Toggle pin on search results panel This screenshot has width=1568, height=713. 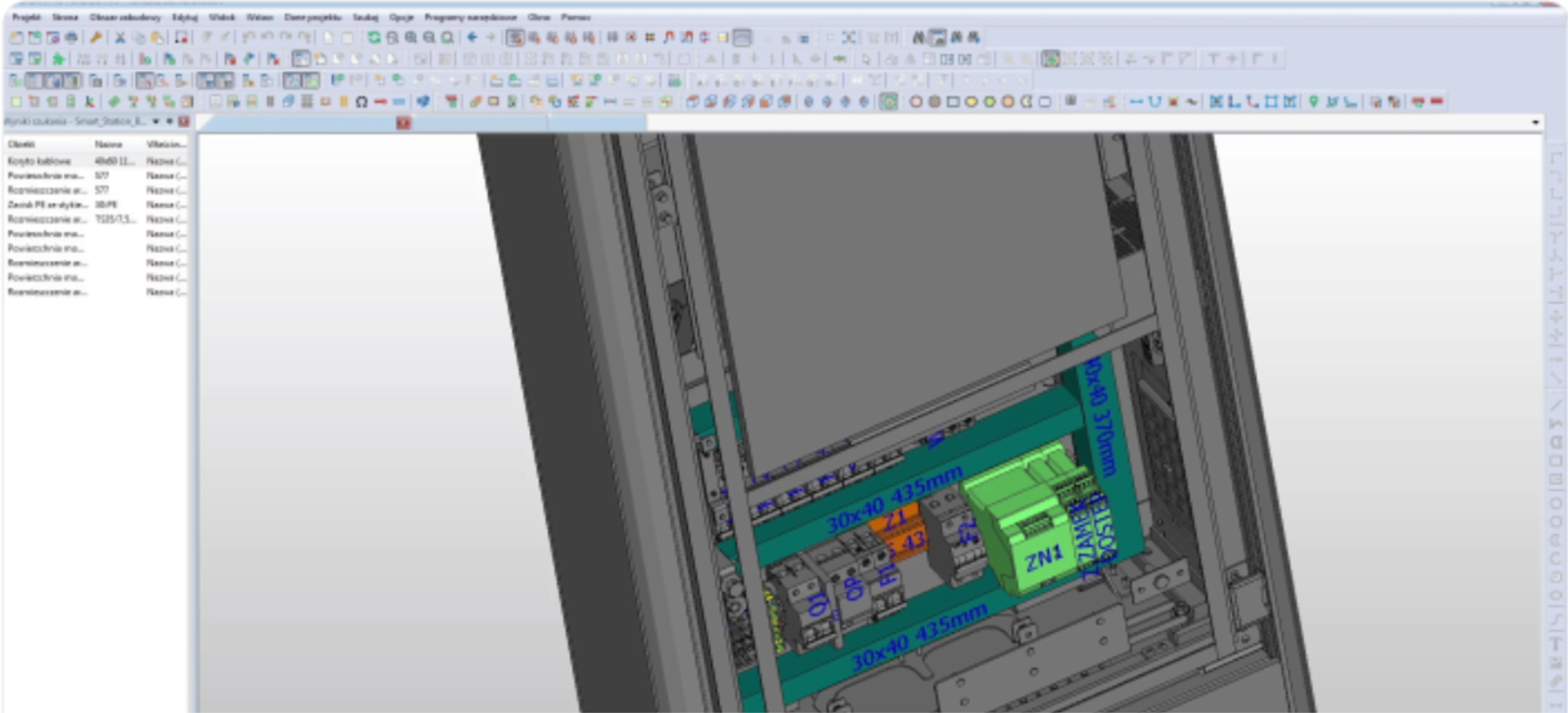pyautogui.click(x=170, y=121)
